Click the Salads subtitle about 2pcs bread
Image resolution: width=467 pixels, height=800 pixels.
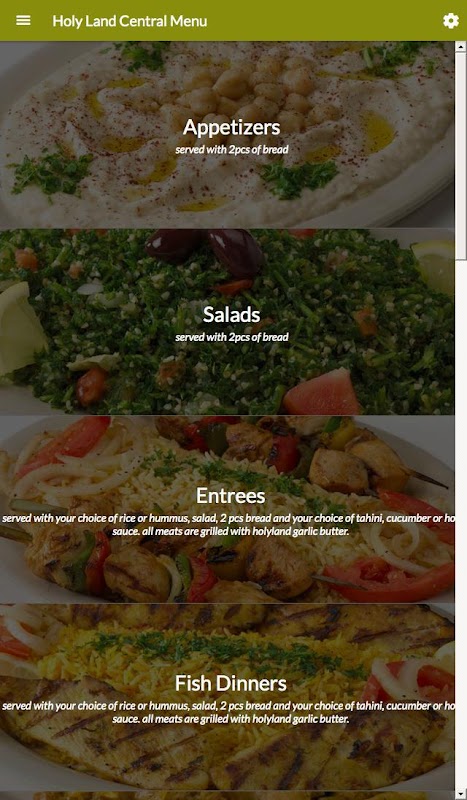232,337
